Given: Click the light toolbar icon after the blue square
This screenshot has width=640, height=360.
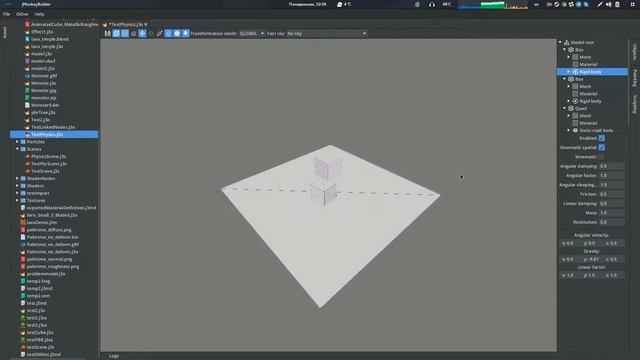Looking at the screenshot, I should click(x=133, y=33).
